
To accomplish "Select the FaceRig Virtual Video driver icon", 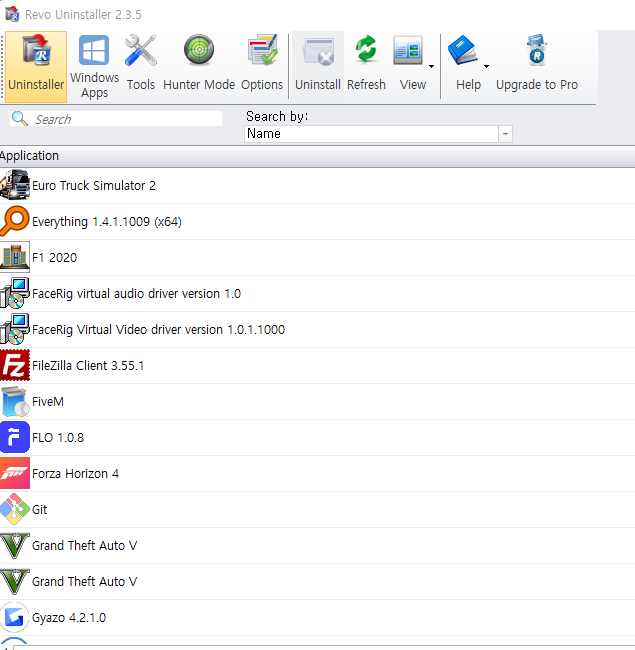I will 15,329.
